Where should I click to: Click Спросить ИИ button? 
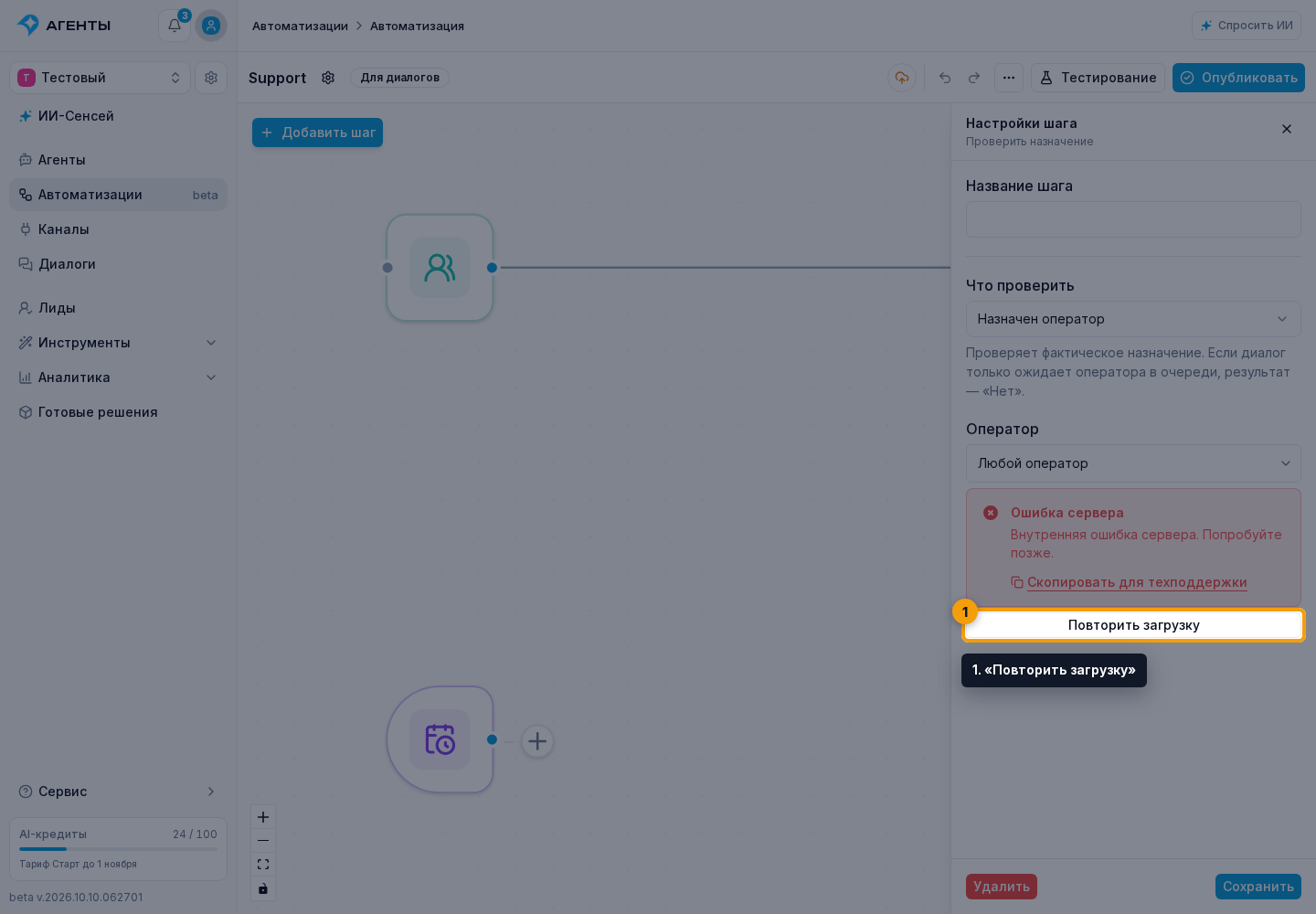(1247, 26)
